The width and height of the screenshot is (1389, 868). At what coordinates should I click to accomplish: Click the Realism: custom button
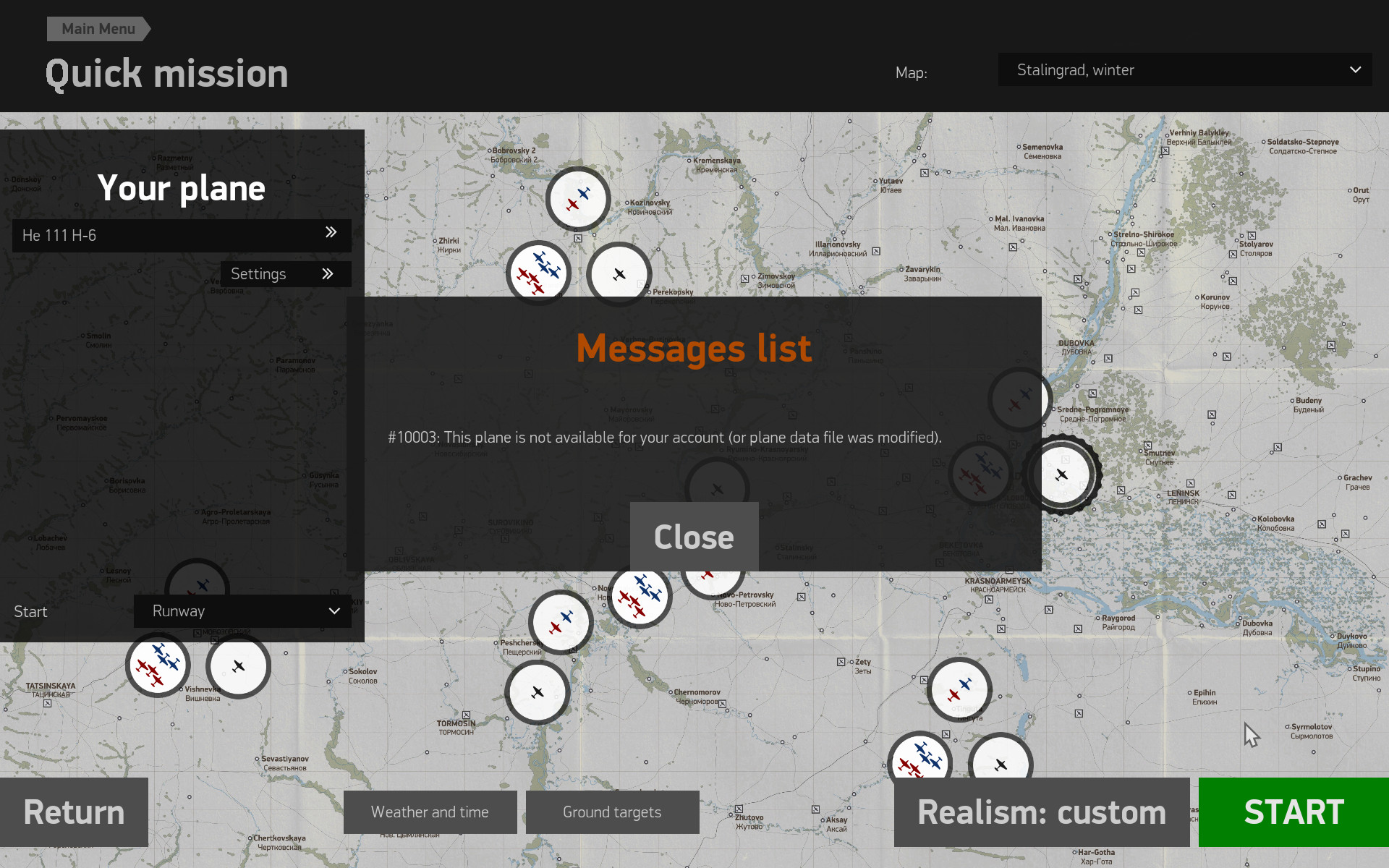1041,812
